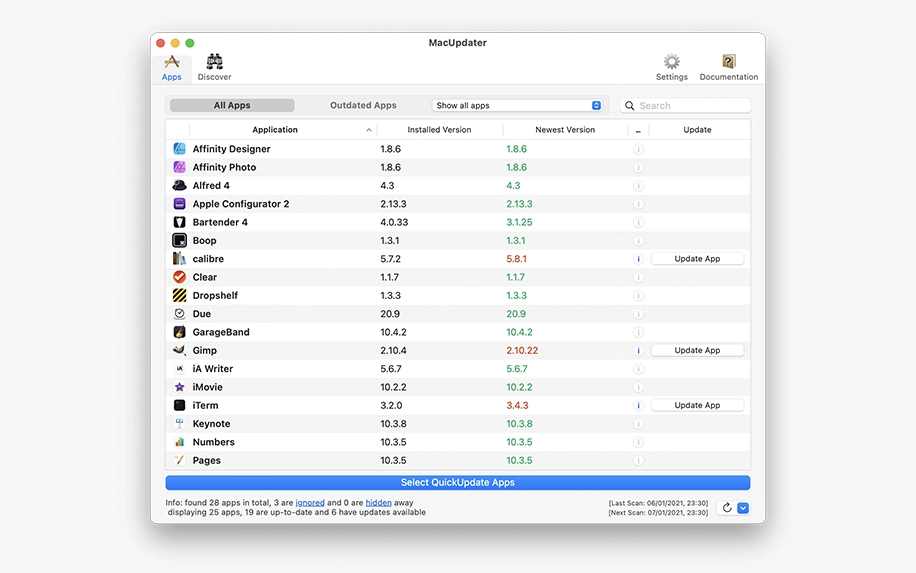Screen dimensions: 916x573
Task: Select the Due version 20.9 installed
Action: (x=390, y=314)
